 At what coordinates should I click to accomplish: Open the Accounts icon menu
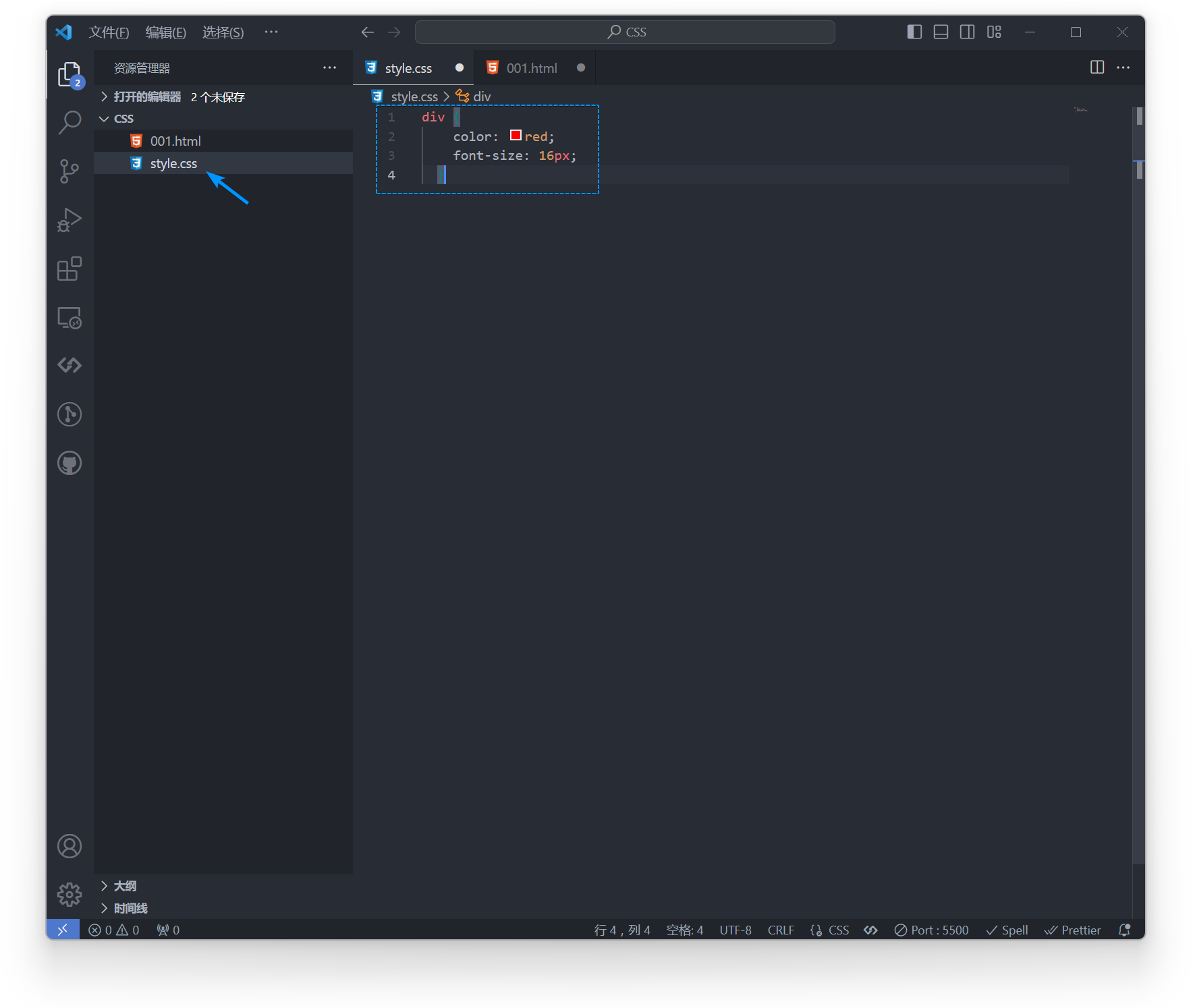click(70, 846)
